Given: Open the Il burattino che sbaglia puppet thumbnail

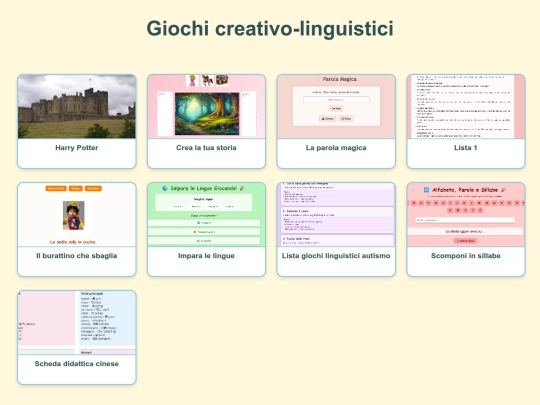Looking at the screenshot, I should [77, 215].
